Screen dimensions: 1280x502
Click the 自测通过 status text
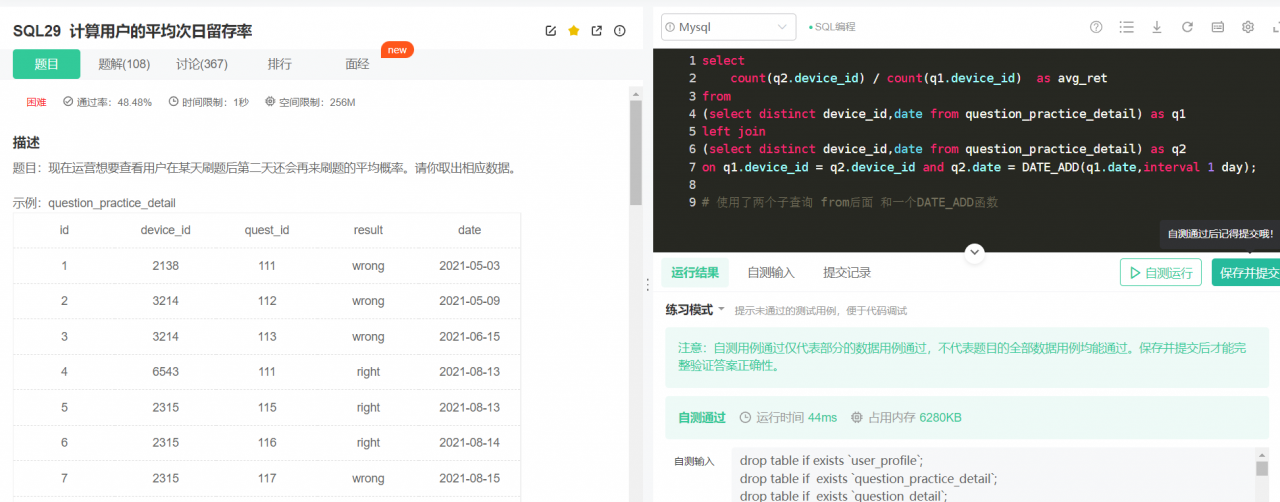[x=702, y=417]
